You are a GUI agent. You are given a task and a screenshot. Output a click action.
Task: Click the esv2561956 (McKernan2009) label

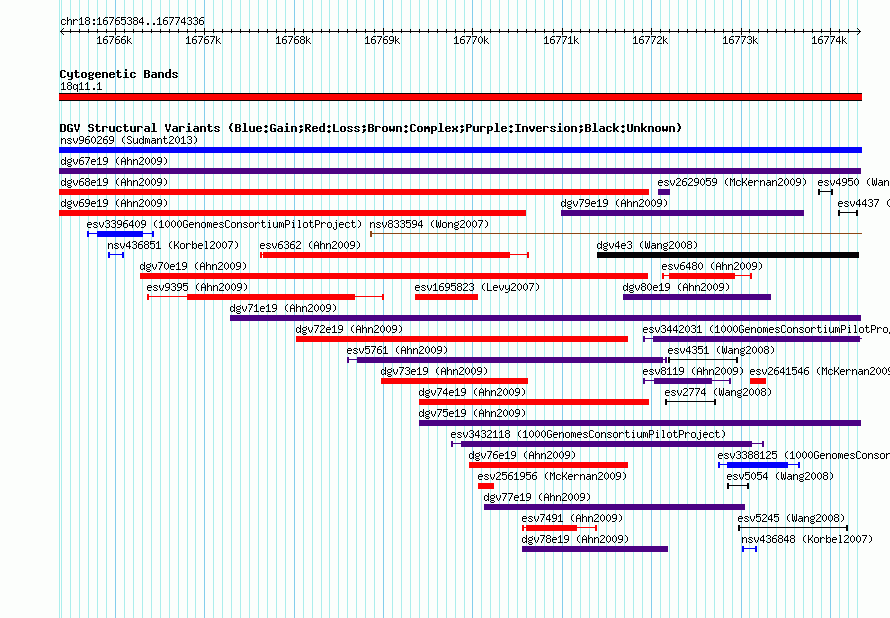[552, 476]
